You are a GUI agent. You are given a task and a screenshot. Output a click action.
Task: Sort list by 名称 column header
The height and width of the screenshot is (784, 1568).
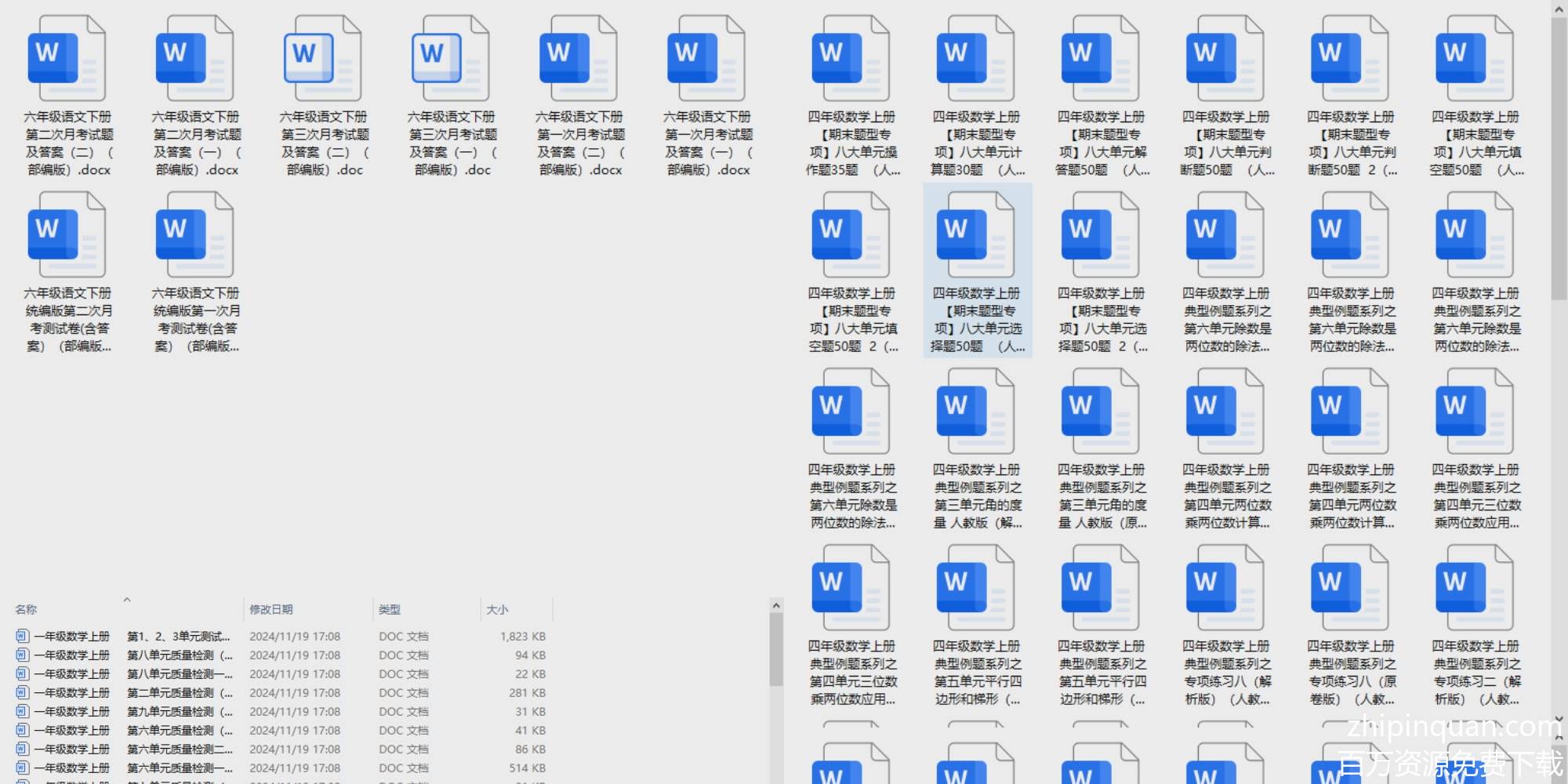coord(26,609)
